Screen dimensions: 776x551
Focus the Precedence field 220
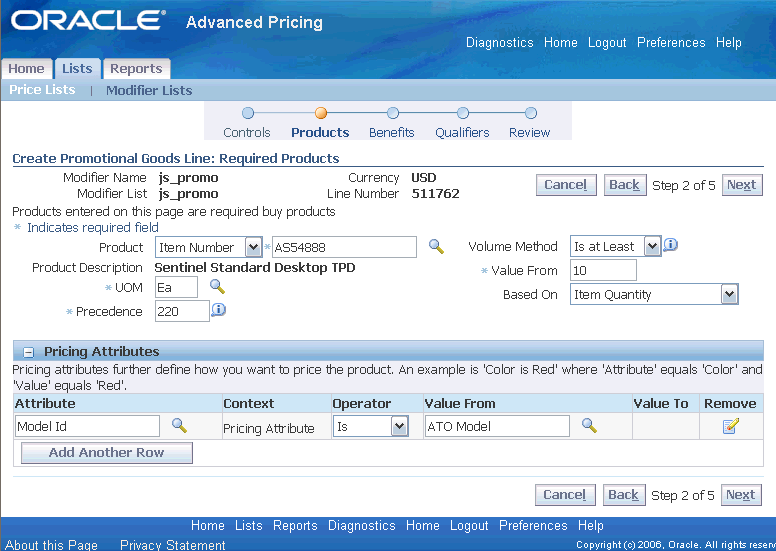pyautogui.click(x=182, y=311)
